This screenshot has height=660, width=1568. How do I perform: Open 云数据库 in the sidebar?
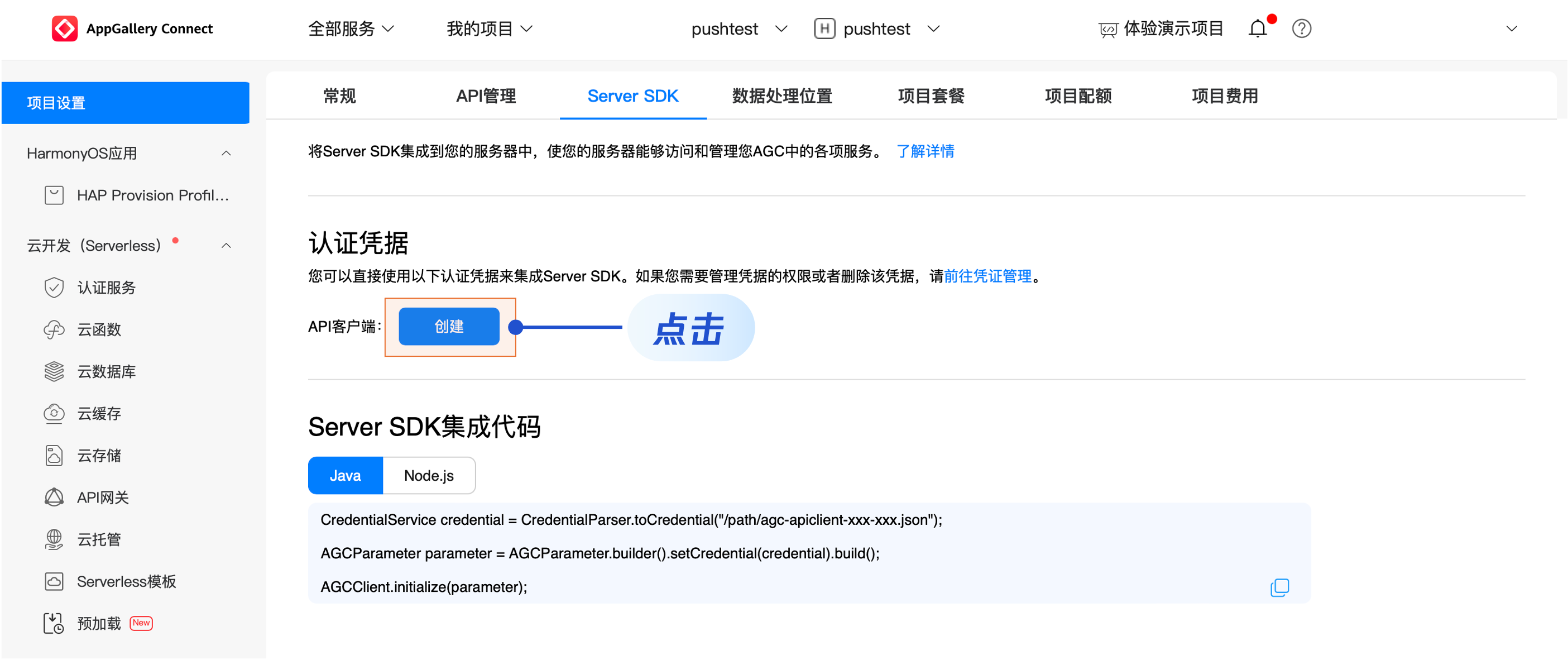tap(106, 371)
